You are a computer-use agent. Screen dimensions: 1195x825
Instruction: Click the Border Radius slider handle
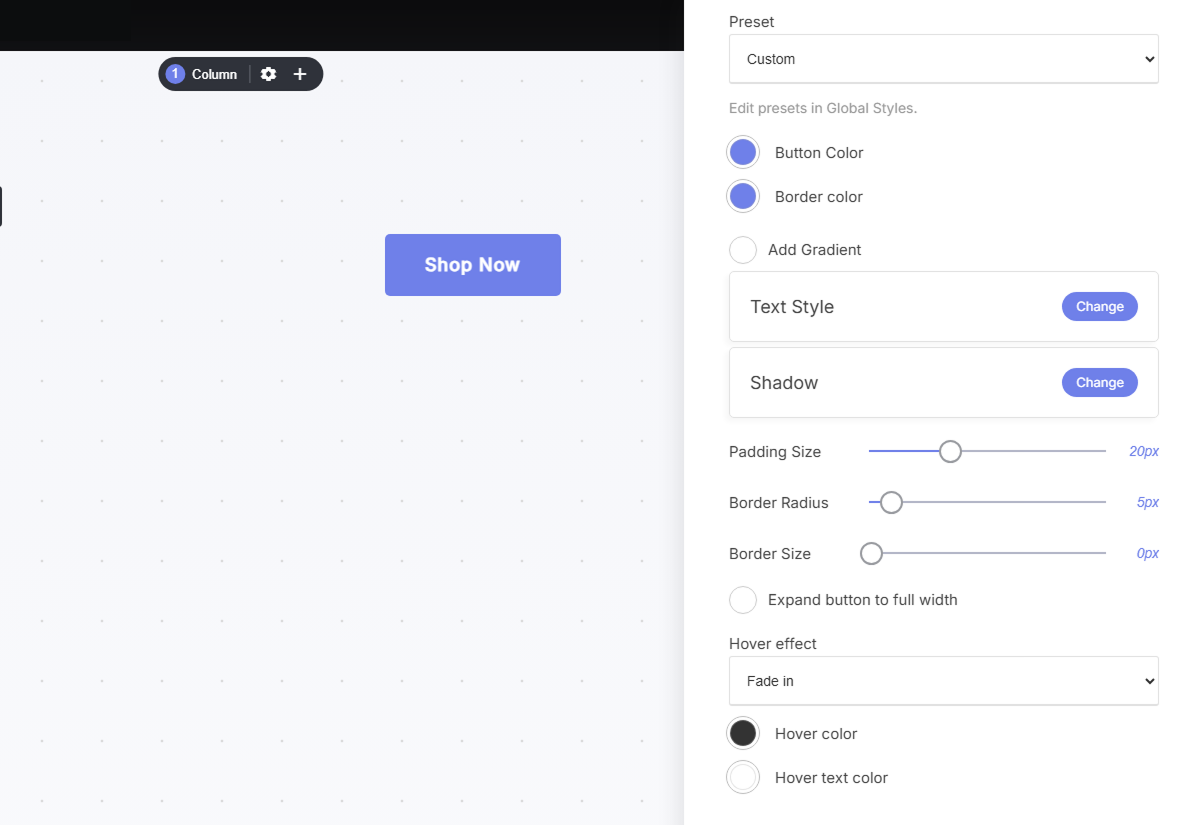coord(891,503)
